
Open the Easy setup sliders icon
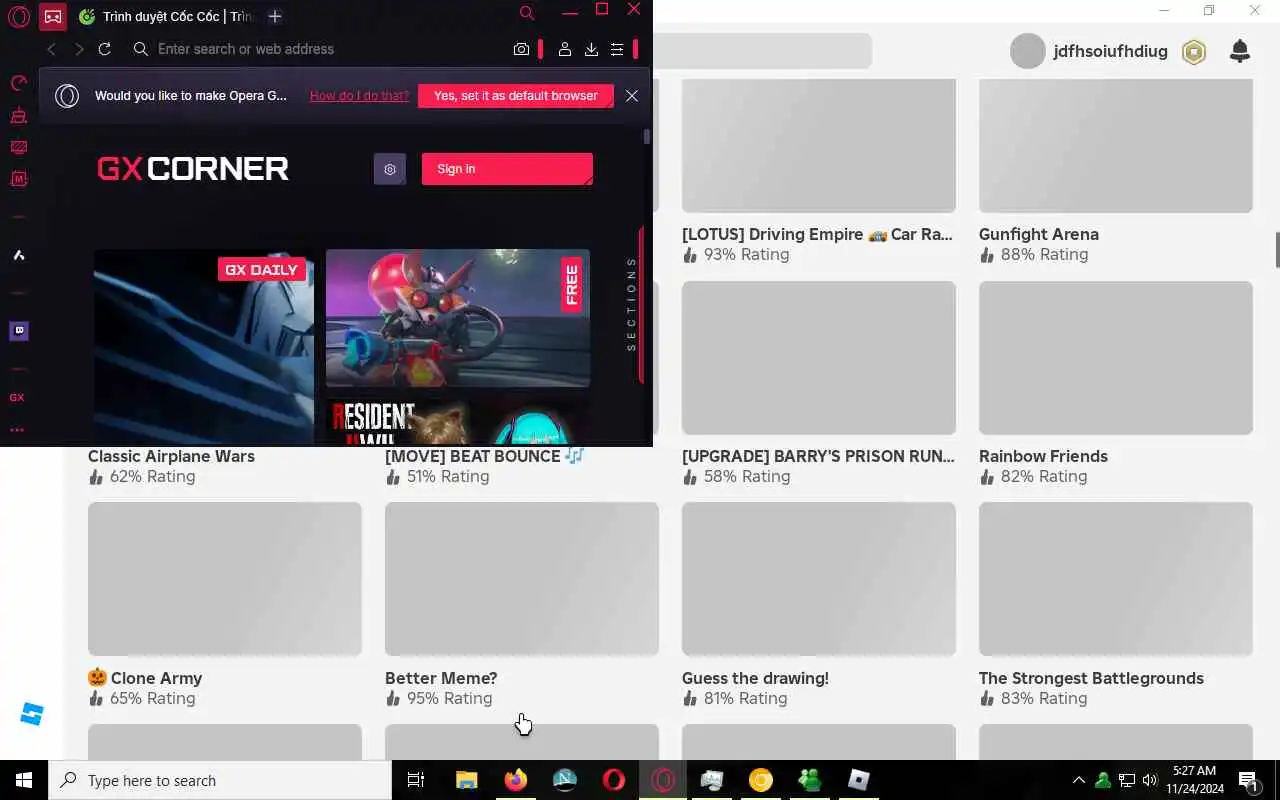point(617,49)
